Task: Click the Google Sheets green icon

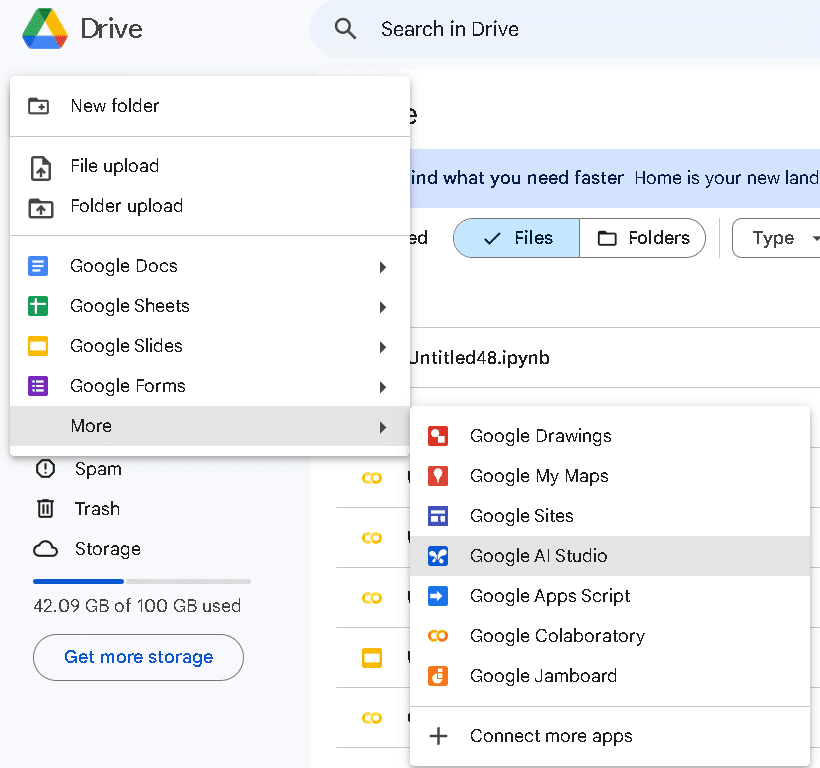Action: (38, 306)
